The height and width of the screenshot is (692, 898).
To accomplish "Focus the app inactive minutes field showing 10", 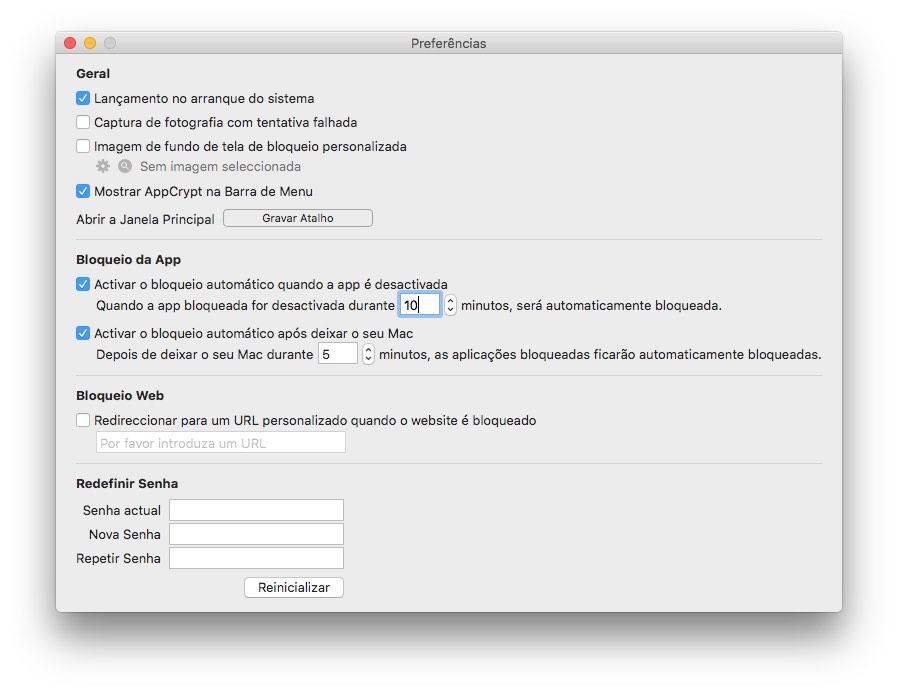I will pos(420,305).
